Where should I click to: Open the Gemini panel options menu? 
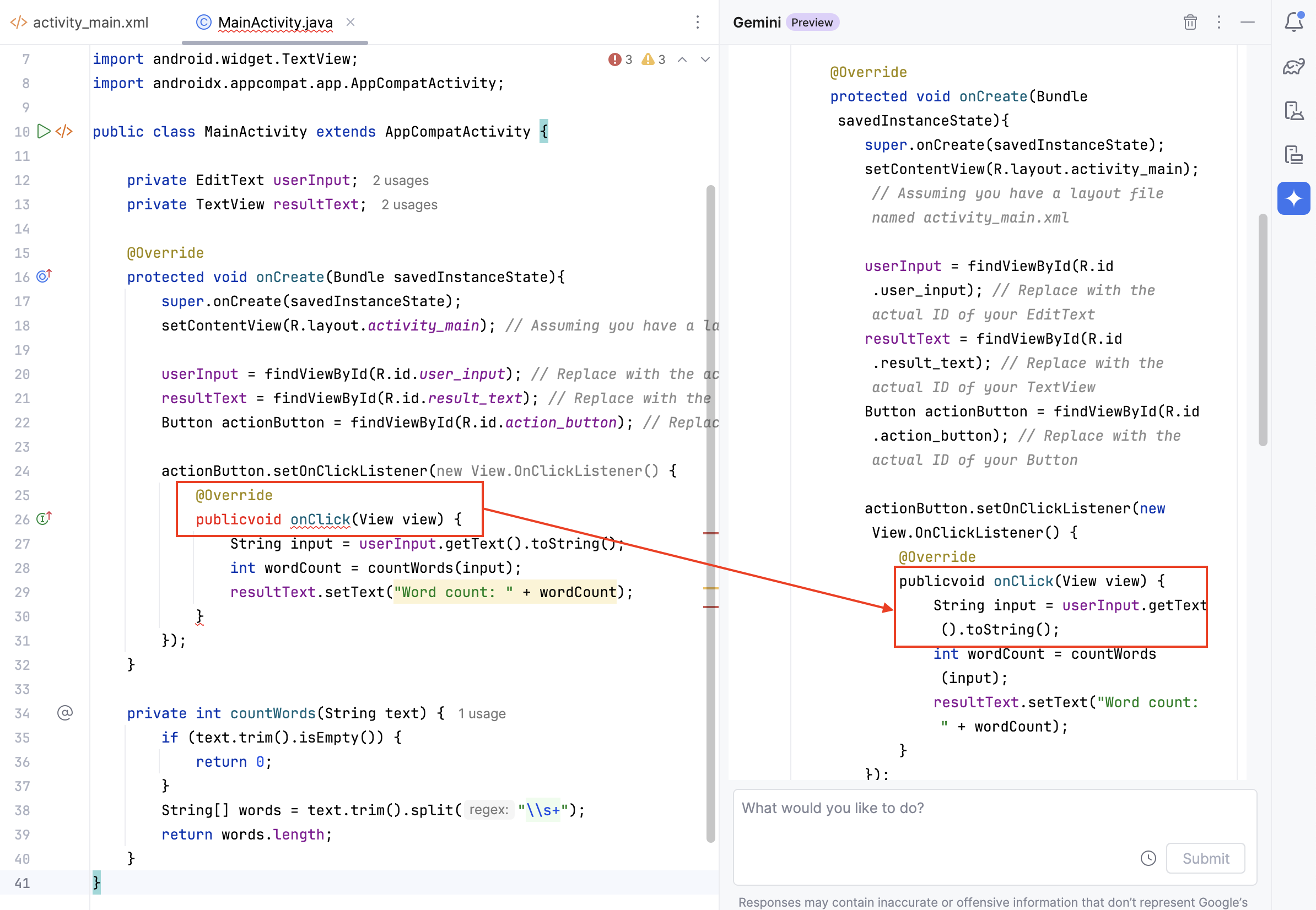[1218, 22]
